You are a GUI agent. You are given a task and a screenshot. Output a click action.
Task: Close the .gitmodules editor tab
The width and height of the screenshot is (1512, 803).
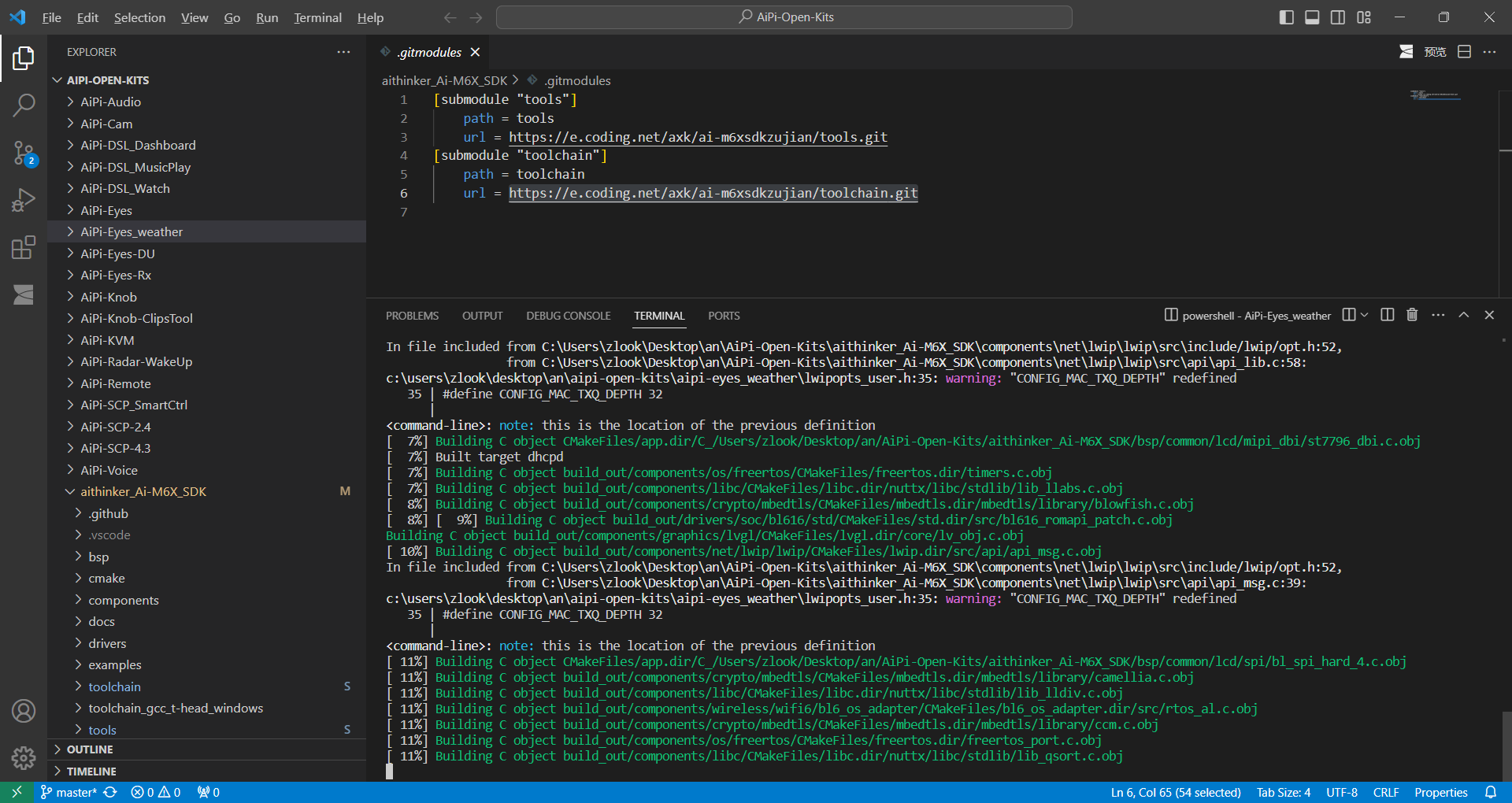click(x=475, y=52)
